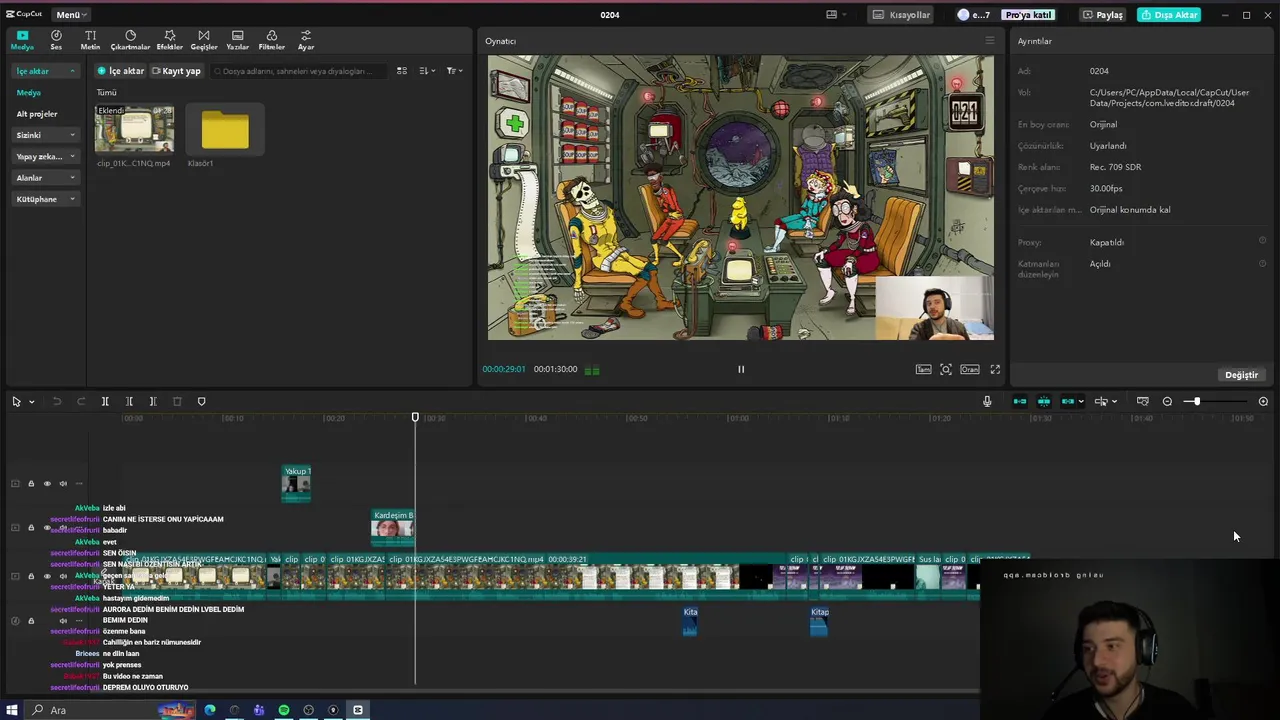The width and height of the screenshot is (1280, 720).
Task: Open the Yazılar captions tab
Action: coord(237,40)
